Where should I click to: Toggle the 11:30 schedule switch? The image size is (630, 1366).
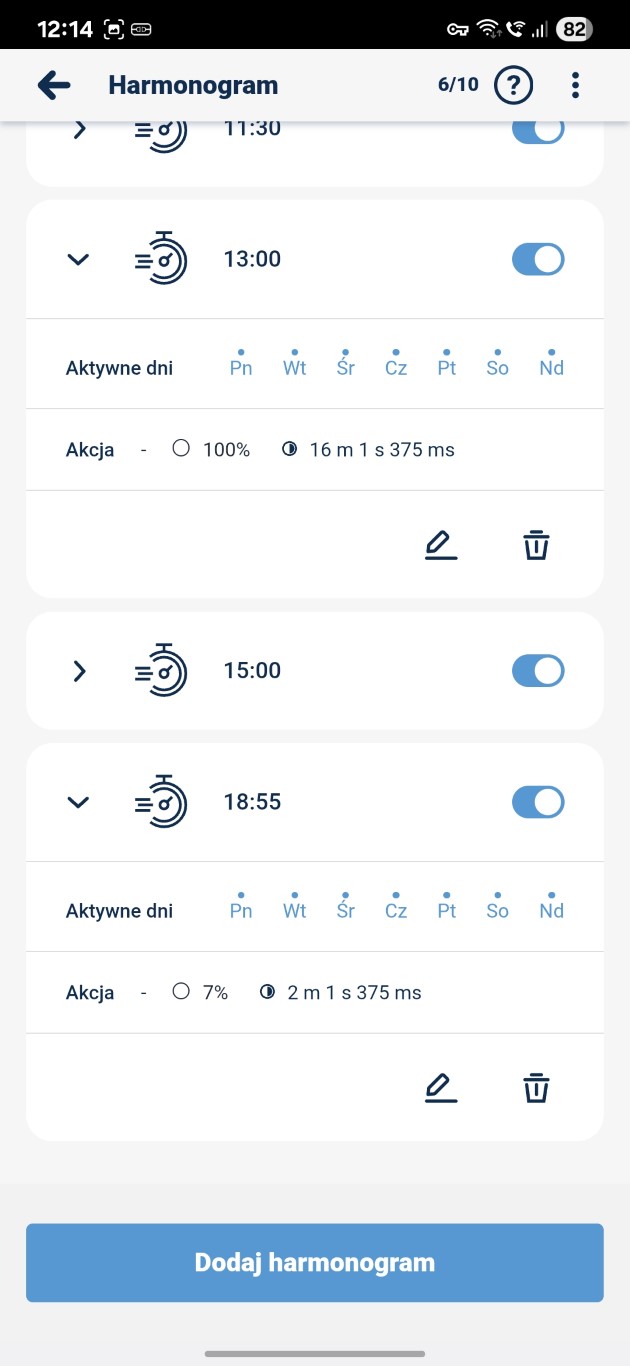[538, 132]
